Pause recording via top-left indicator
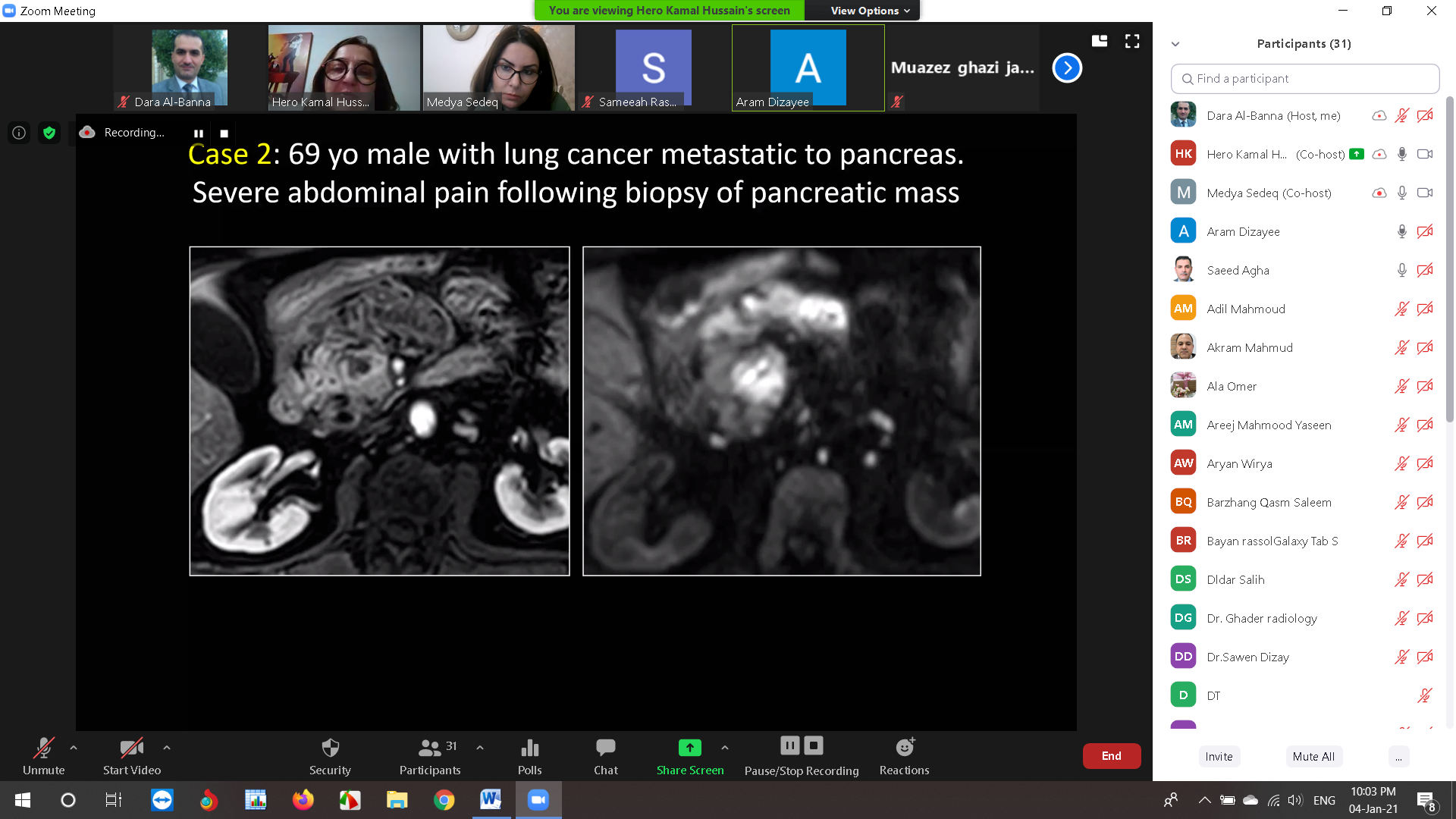 pyautogui.click(x=199, y=133)
